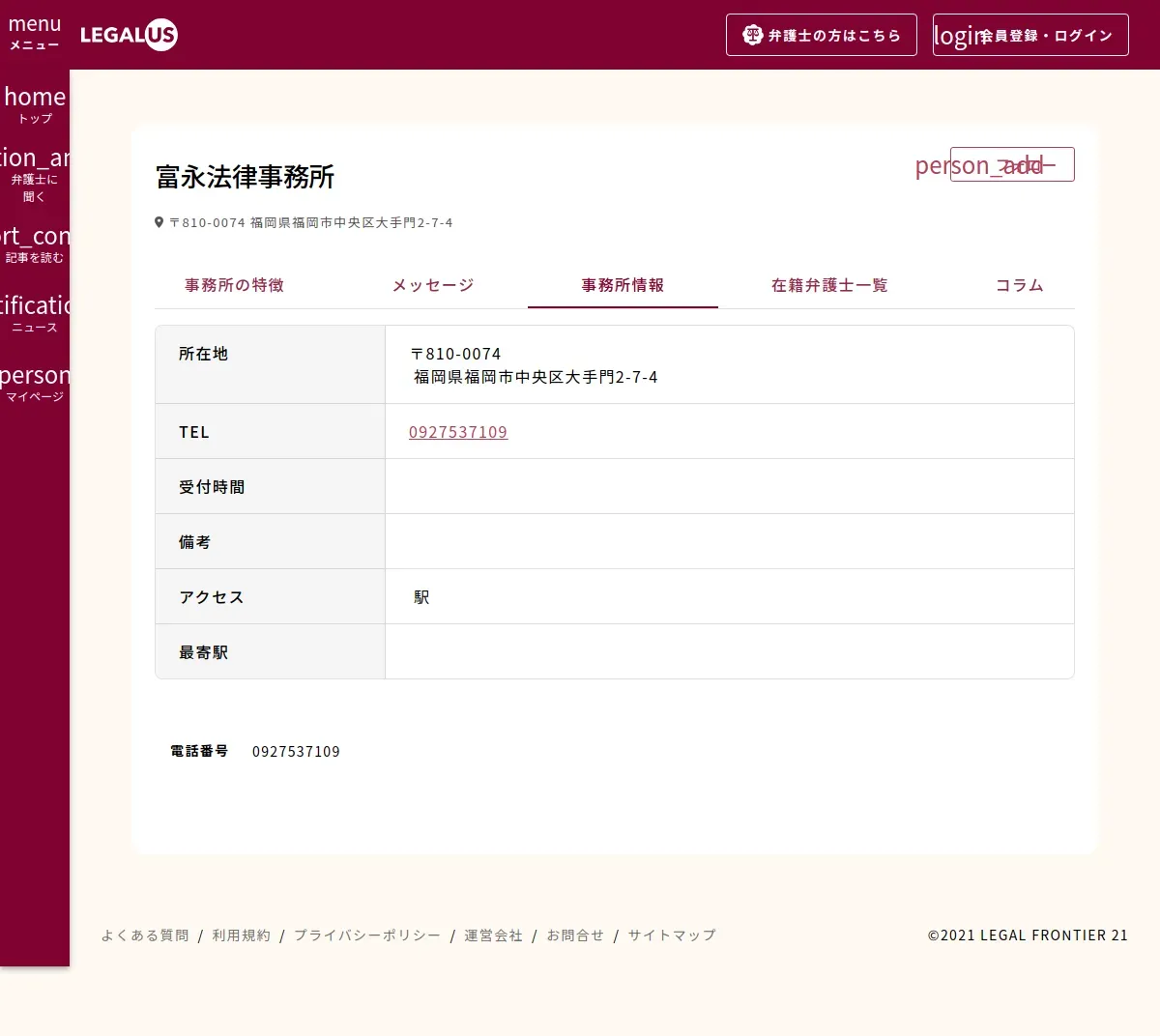Open プライバシーポリシー footer link
Image resolution: width=1160 pixels, height=1036 pixels.
[367, 935]
